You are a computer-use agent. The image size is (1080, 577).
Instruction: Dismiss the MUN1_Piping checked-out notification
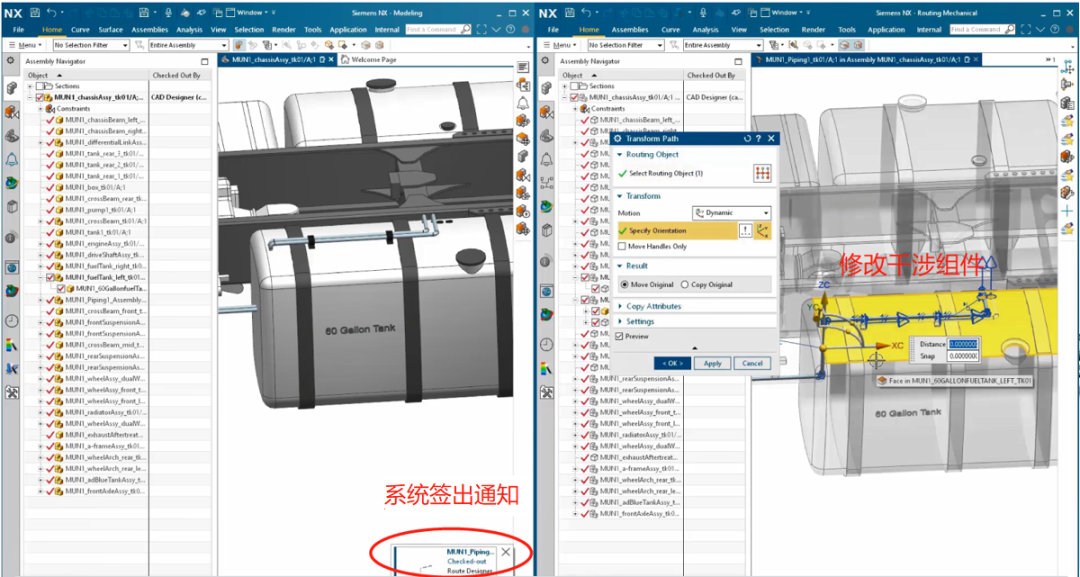tap(506, 552)
